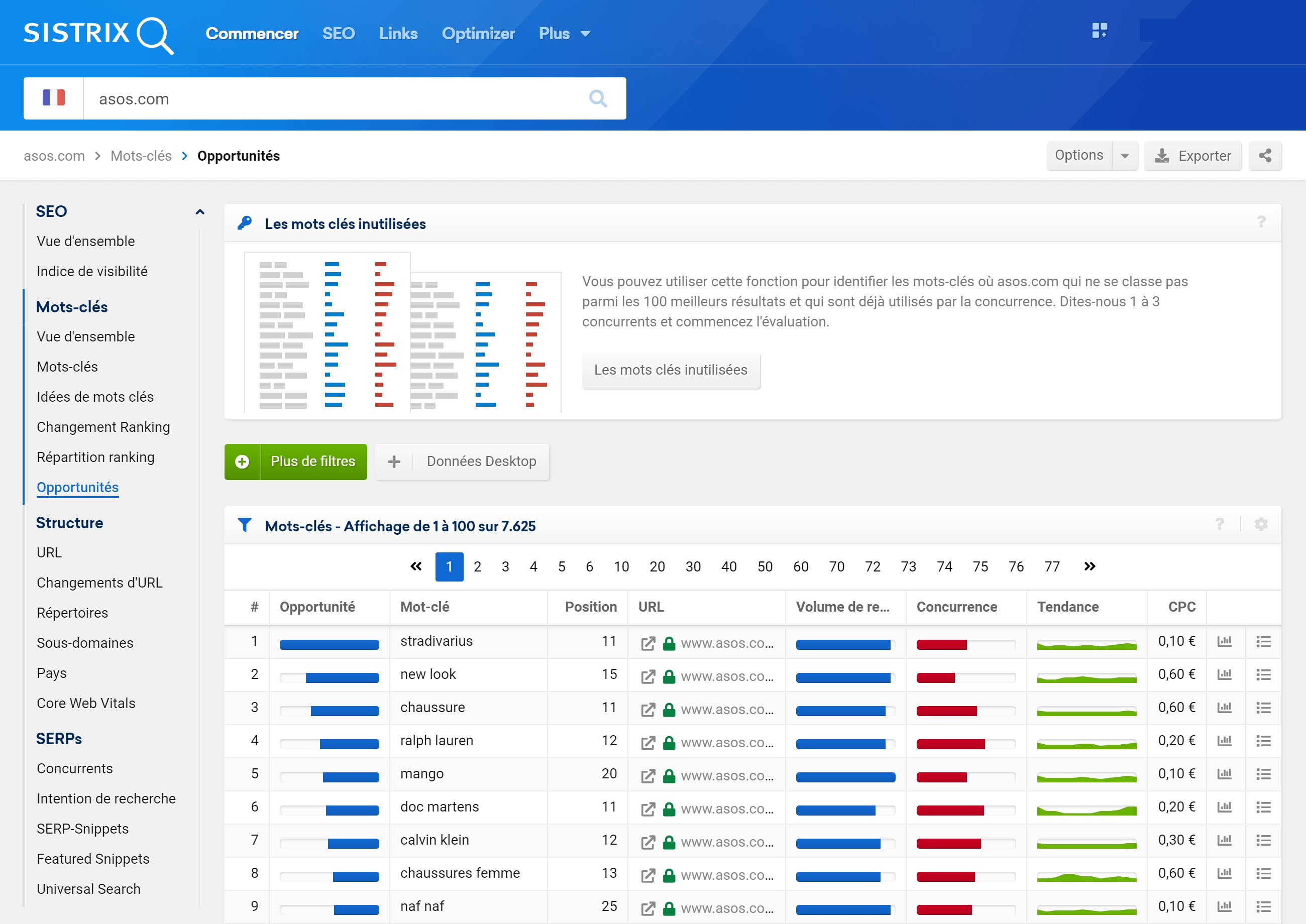The image size is (1306, 924).
Task: Open Mots-clés breadcrumb link
Action: pyautogui.click(x=141, y=156)
